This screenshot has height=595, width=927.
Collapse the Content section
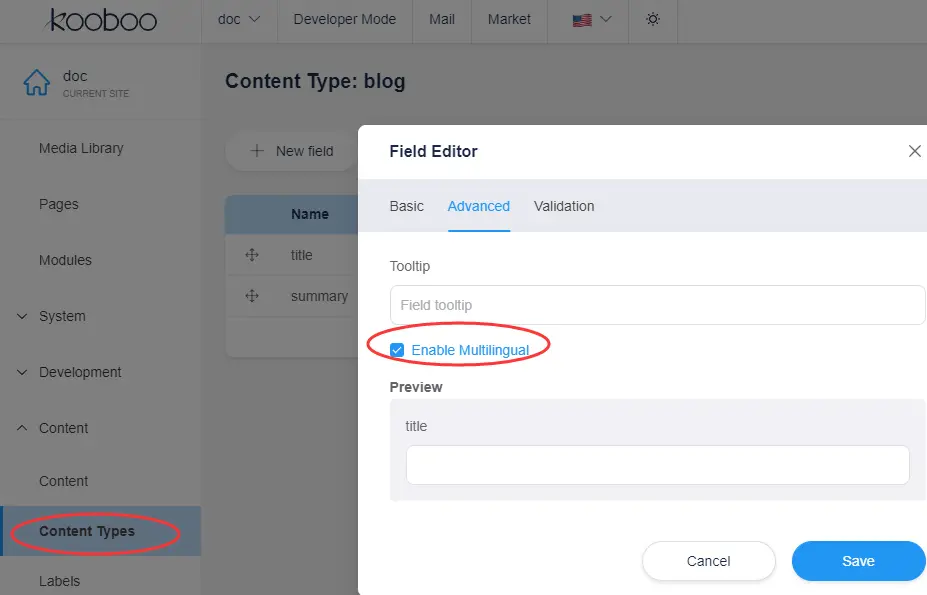[23, 428]
